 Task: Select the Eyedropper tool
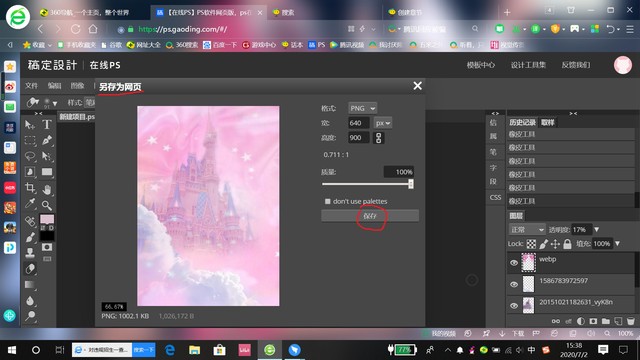(30, 204)
